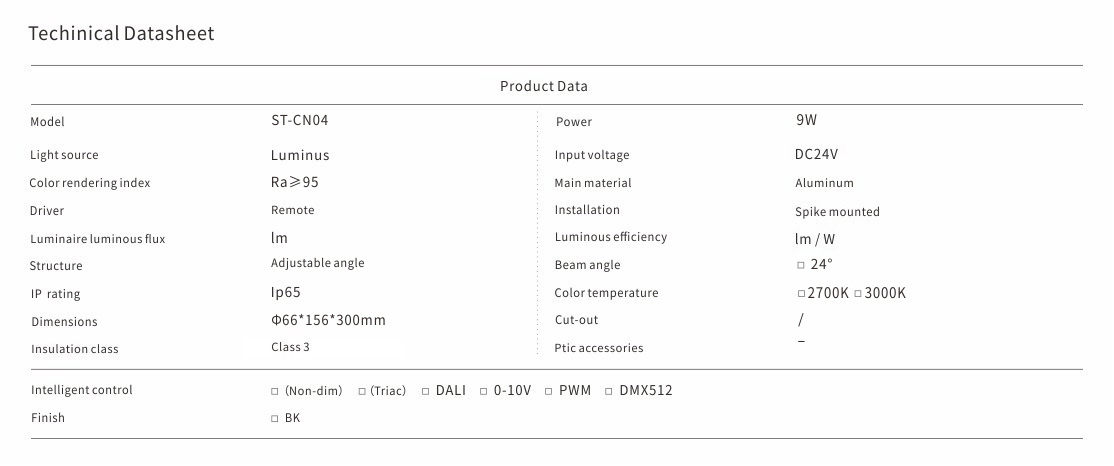Image resolution: width=1114 pixels, height=466 pixels.
Task: Enable the DALI control option
Action: point(425,391)
